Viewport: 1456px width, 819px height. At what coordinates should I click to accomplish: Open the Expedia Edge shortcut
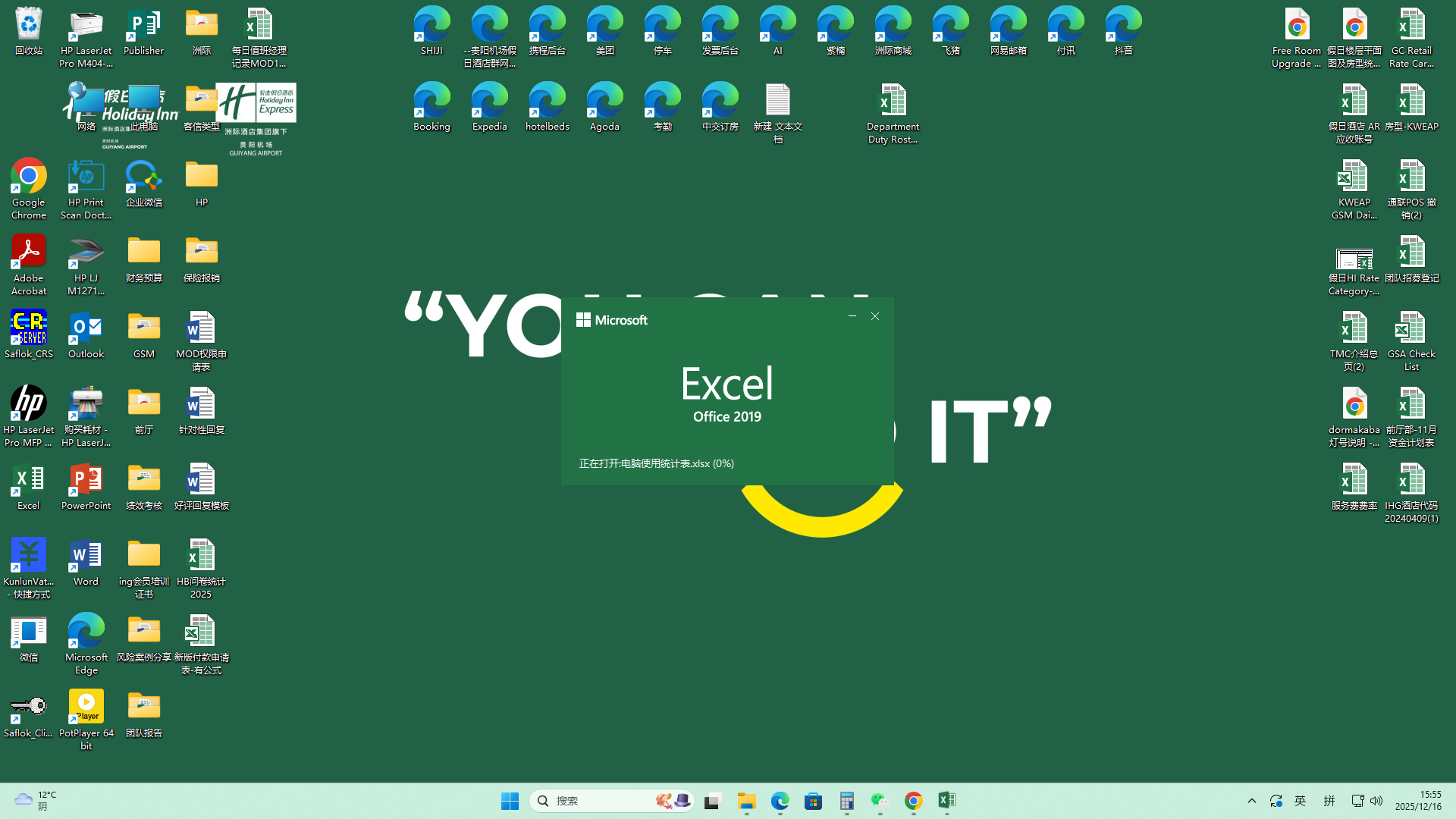tap(489, 102)
